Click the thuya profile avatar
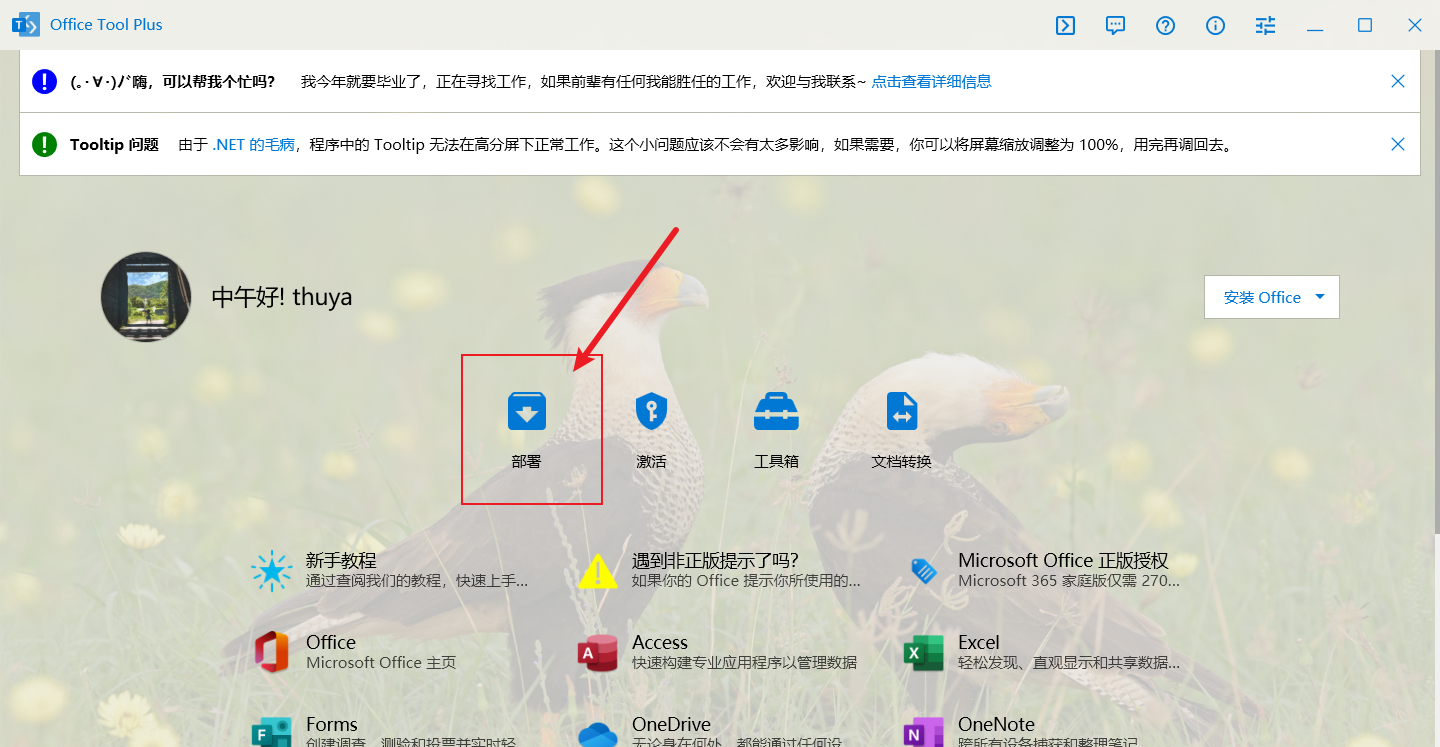 pos(146,297)
